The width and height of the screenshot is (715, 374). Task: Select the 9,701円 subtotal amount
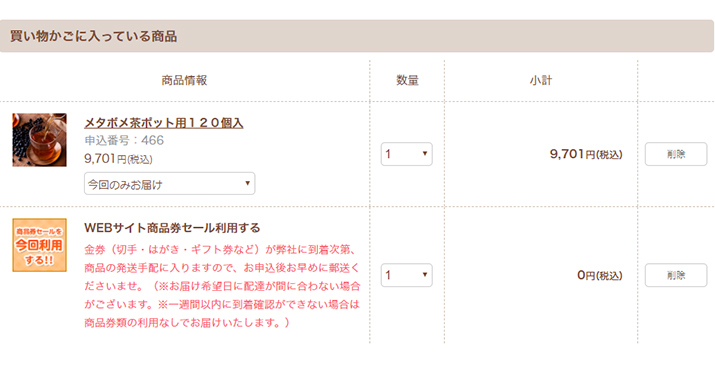(x=586, y=154)
